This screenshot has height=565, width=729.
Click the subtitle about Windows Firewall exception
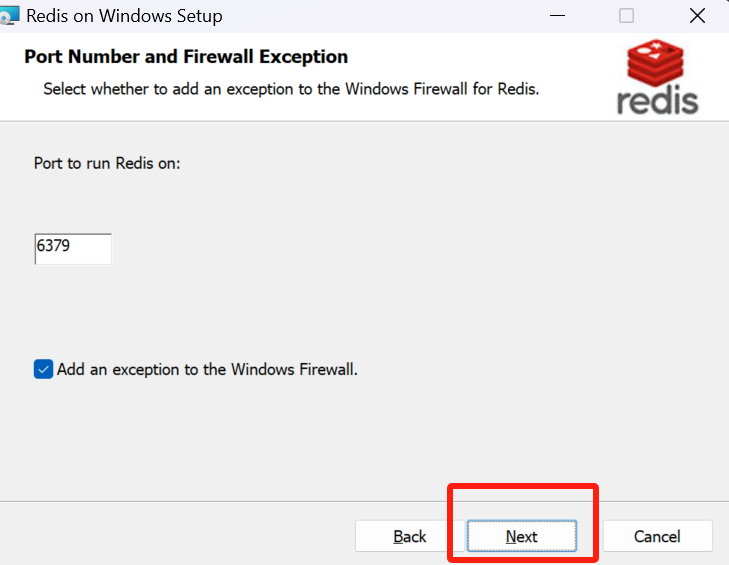point(291,89)
